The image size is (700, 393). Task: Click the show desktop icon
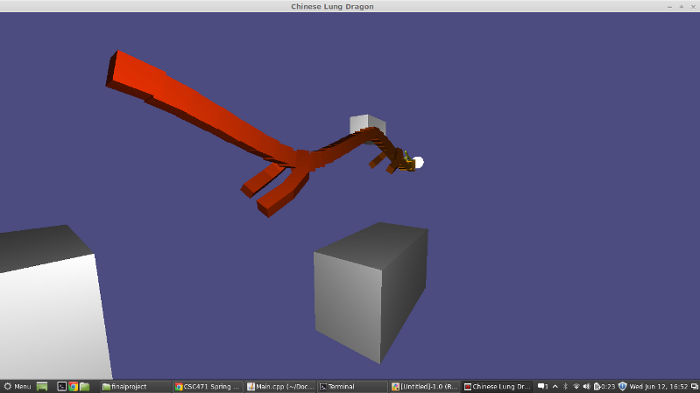click(x=42, y=387)
